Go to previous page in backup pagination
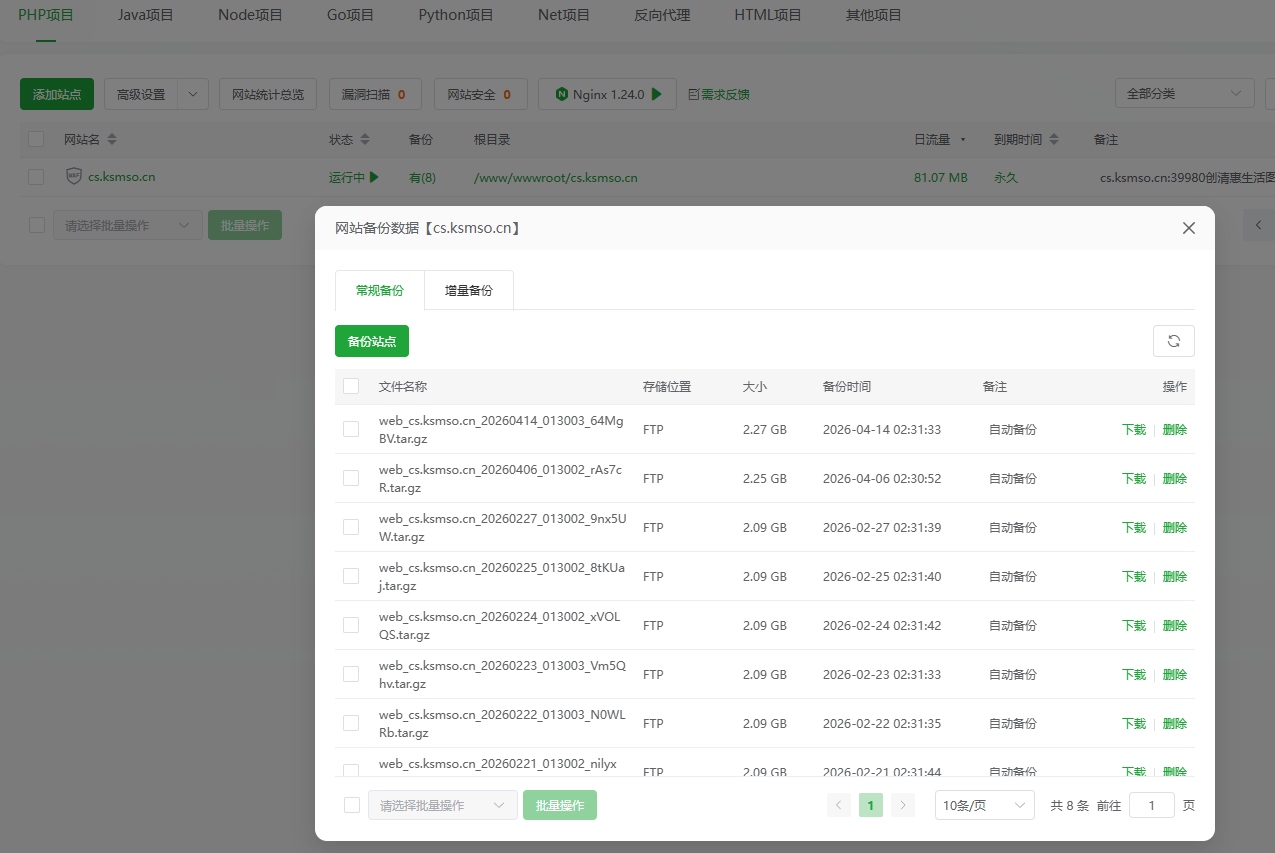1275x853 pixels. [839, 805]
